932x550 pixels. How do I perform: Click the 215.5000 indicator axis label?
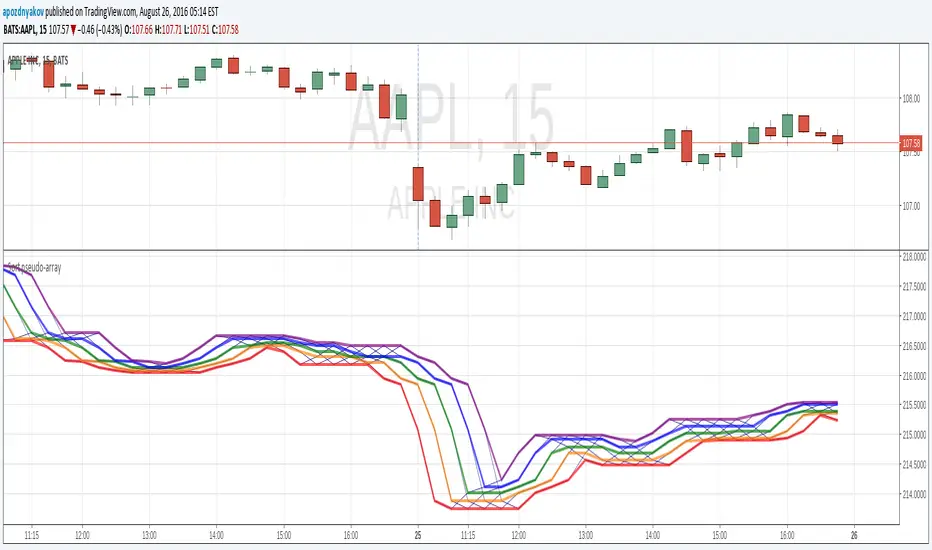pos(914,405)
